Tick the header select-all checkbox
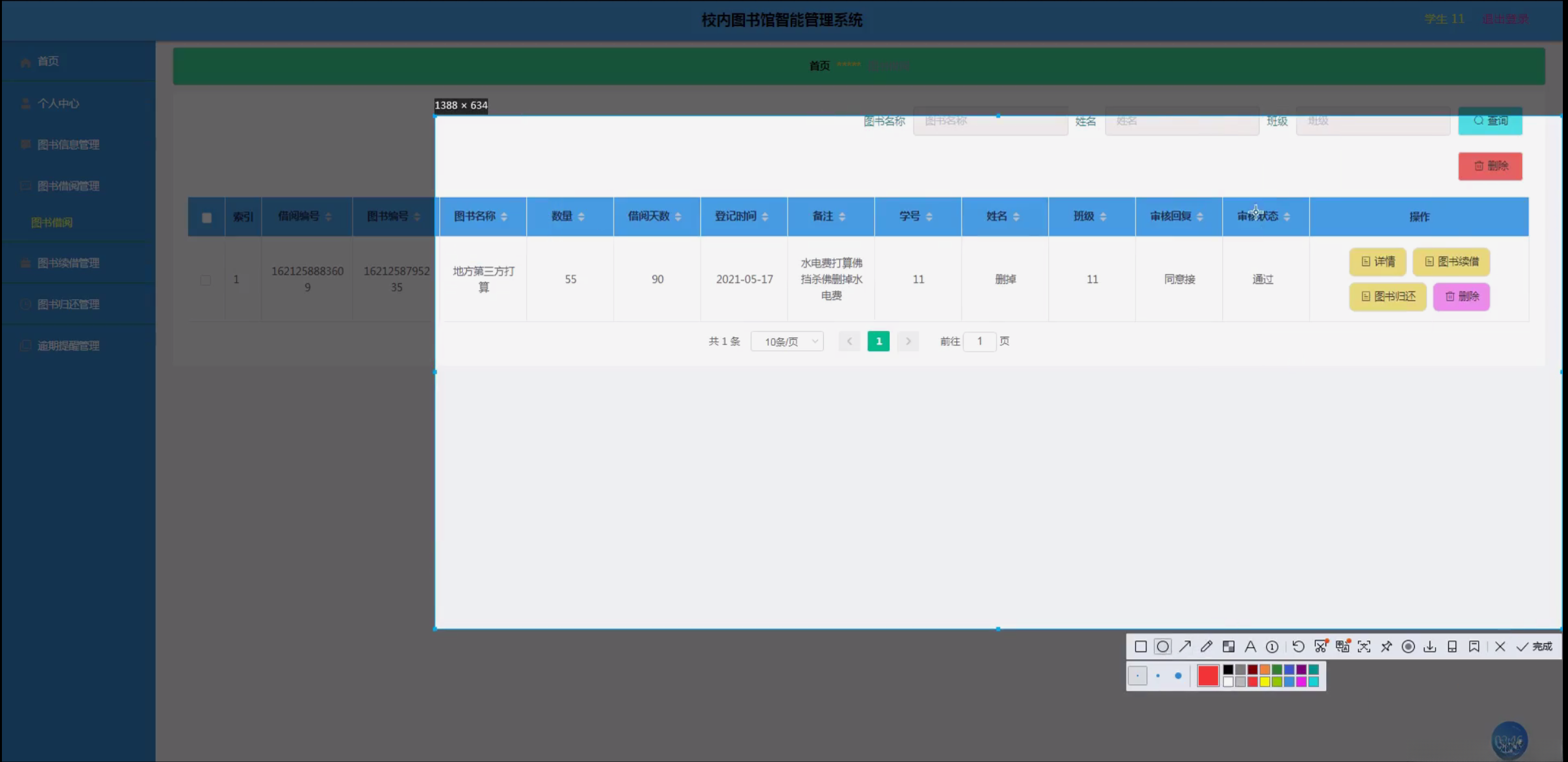The height and width of the screenshot is (762, 1568). 207,218
